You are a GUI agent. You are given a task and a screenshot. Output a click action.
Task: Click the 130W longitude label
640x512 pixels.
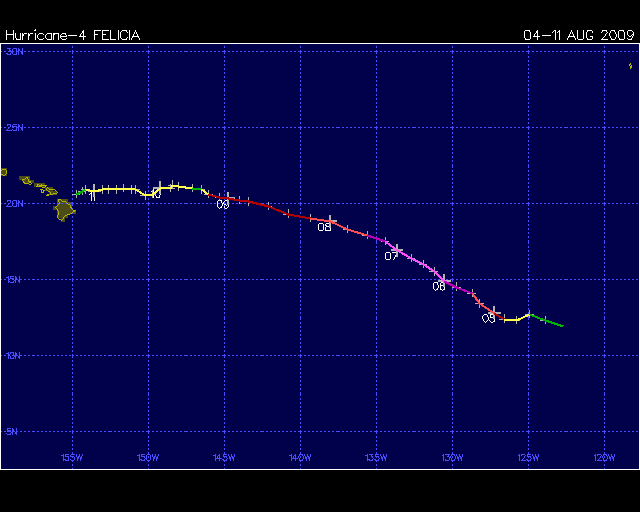(451, 458)
